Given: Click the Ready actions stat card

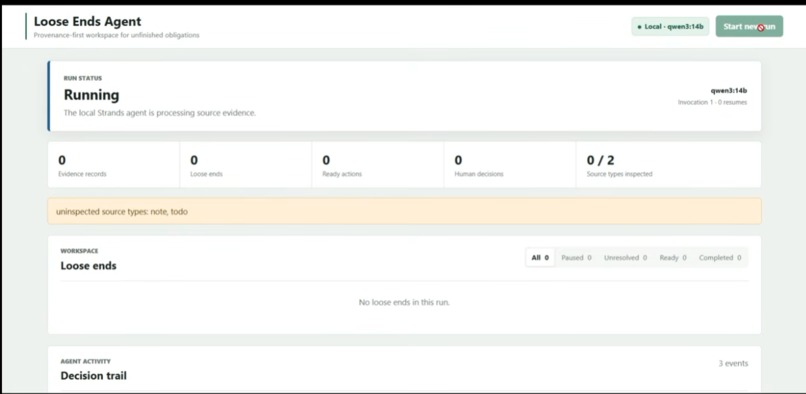Looking at the screenshot, I should click(378, 165).
